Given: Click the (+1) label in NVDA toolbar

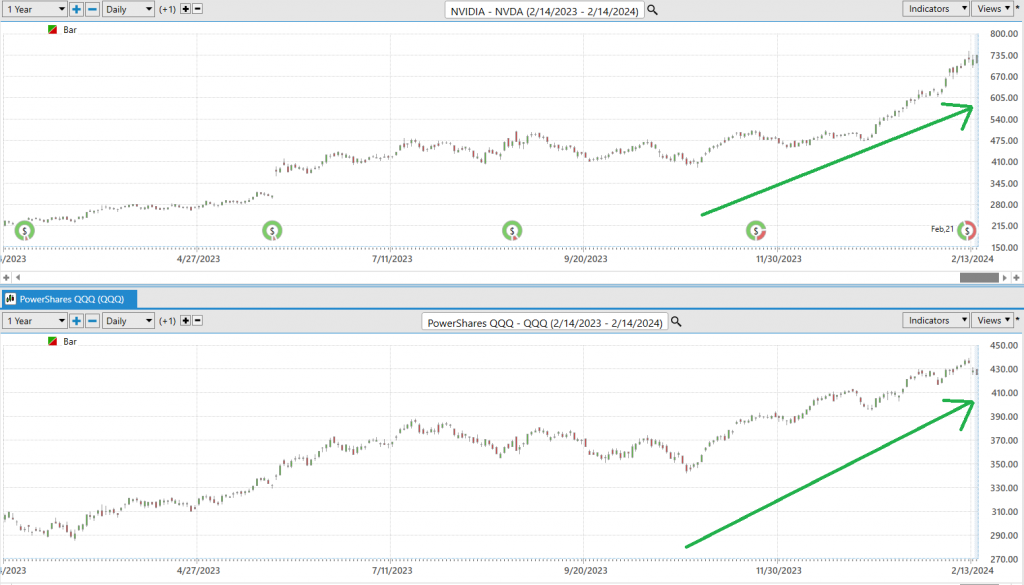Looking at the screenshot, I should [x=168, y=9].
